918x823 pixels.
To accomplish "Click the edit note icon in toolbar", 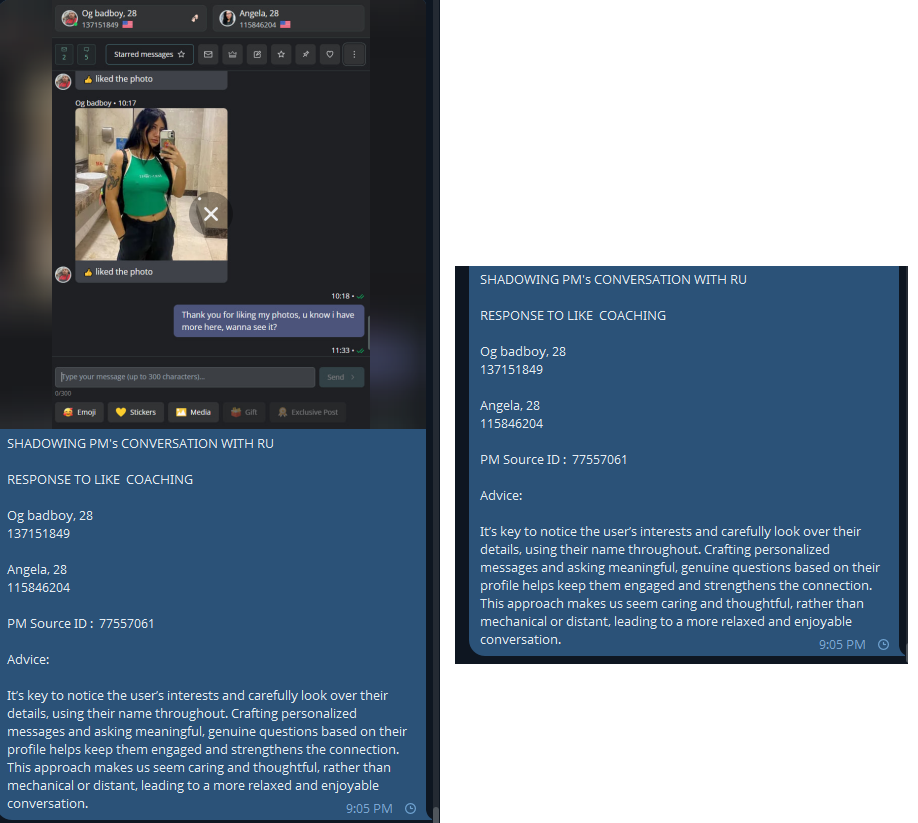I will pos(257,54).
